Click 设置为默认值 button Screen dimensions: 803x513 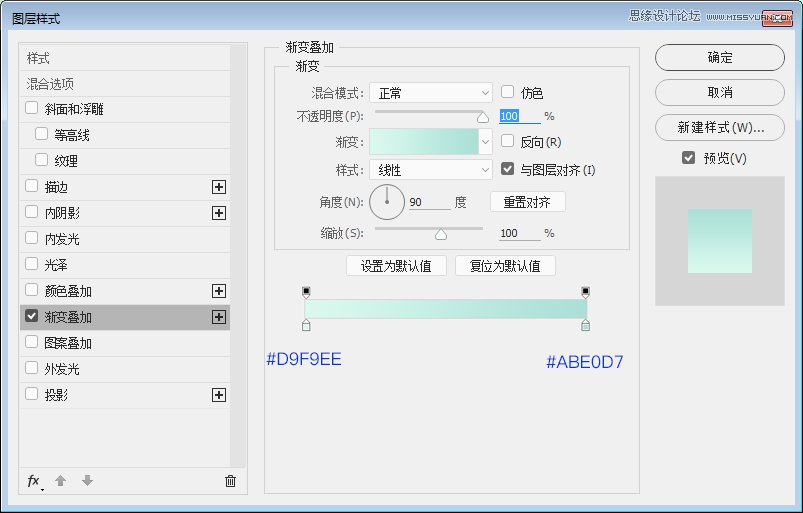[x=396, y=266]
